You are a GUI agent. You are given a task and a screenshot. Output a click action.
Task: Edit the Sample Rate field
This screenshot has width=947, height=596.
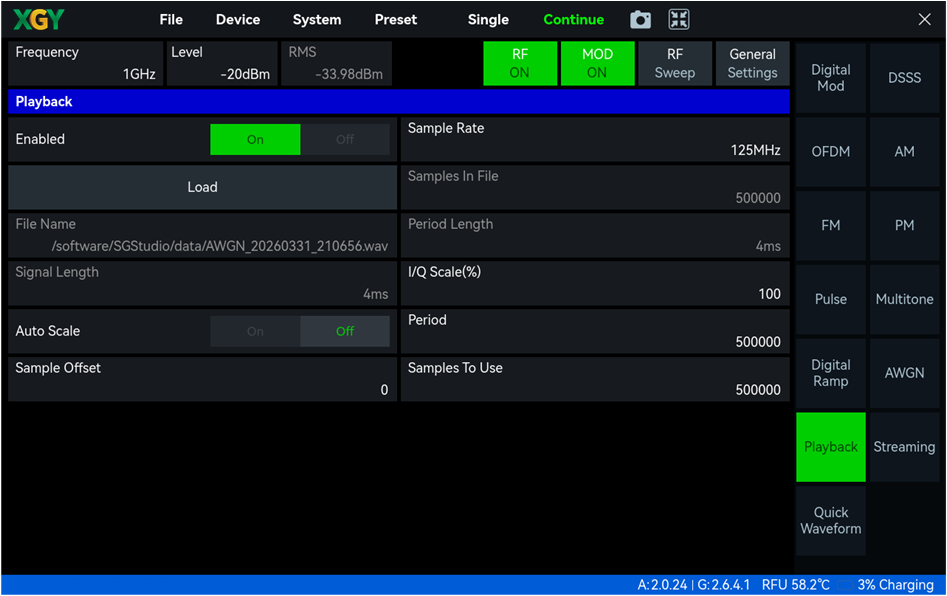point(595,139)
